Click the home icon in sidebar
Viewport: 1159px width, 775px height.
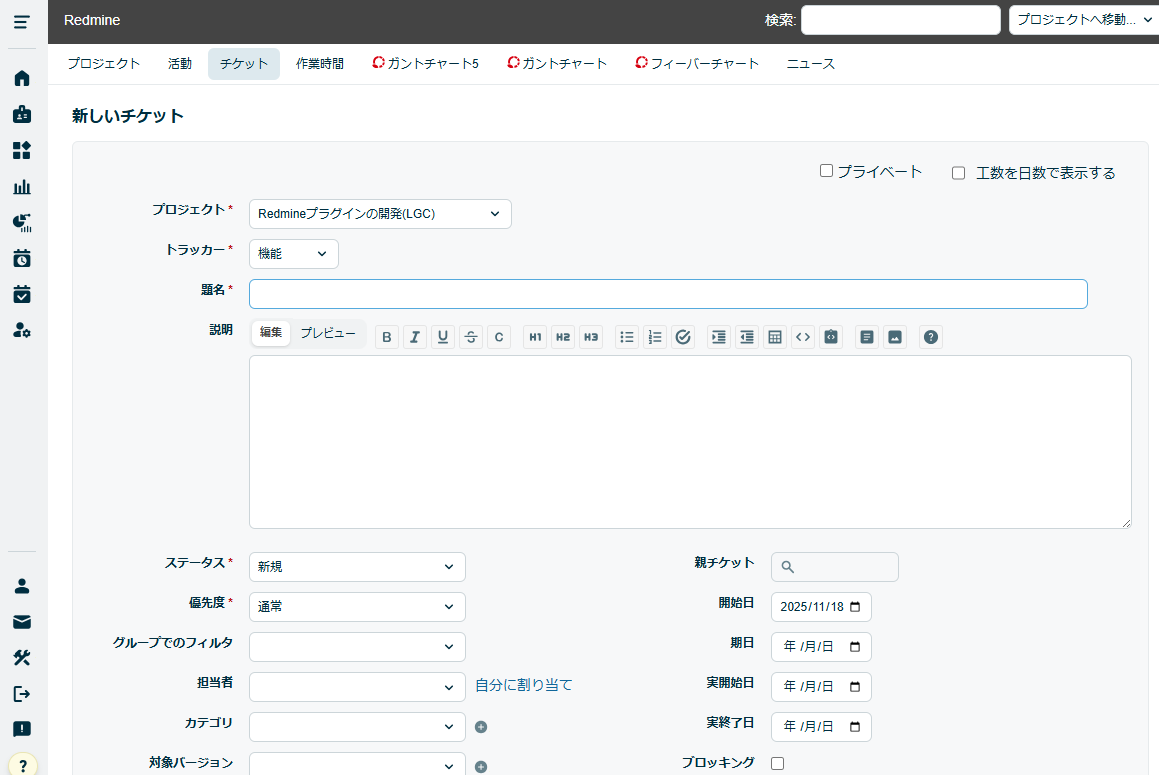pyautogui.click(x=22, y=78)
